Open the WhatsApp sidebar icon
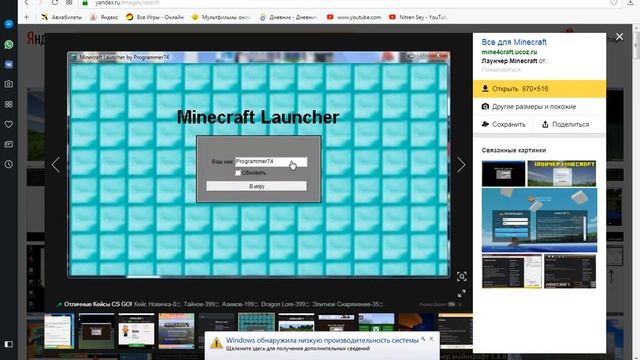This screenshot has width=640, height=360. coord(9,44)
